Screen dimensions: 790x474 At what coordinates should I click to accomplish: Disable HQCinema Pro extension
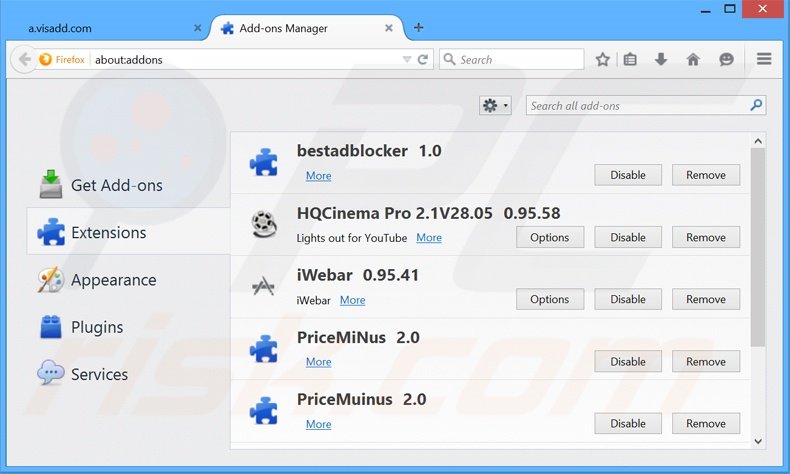tap(628, 237)
